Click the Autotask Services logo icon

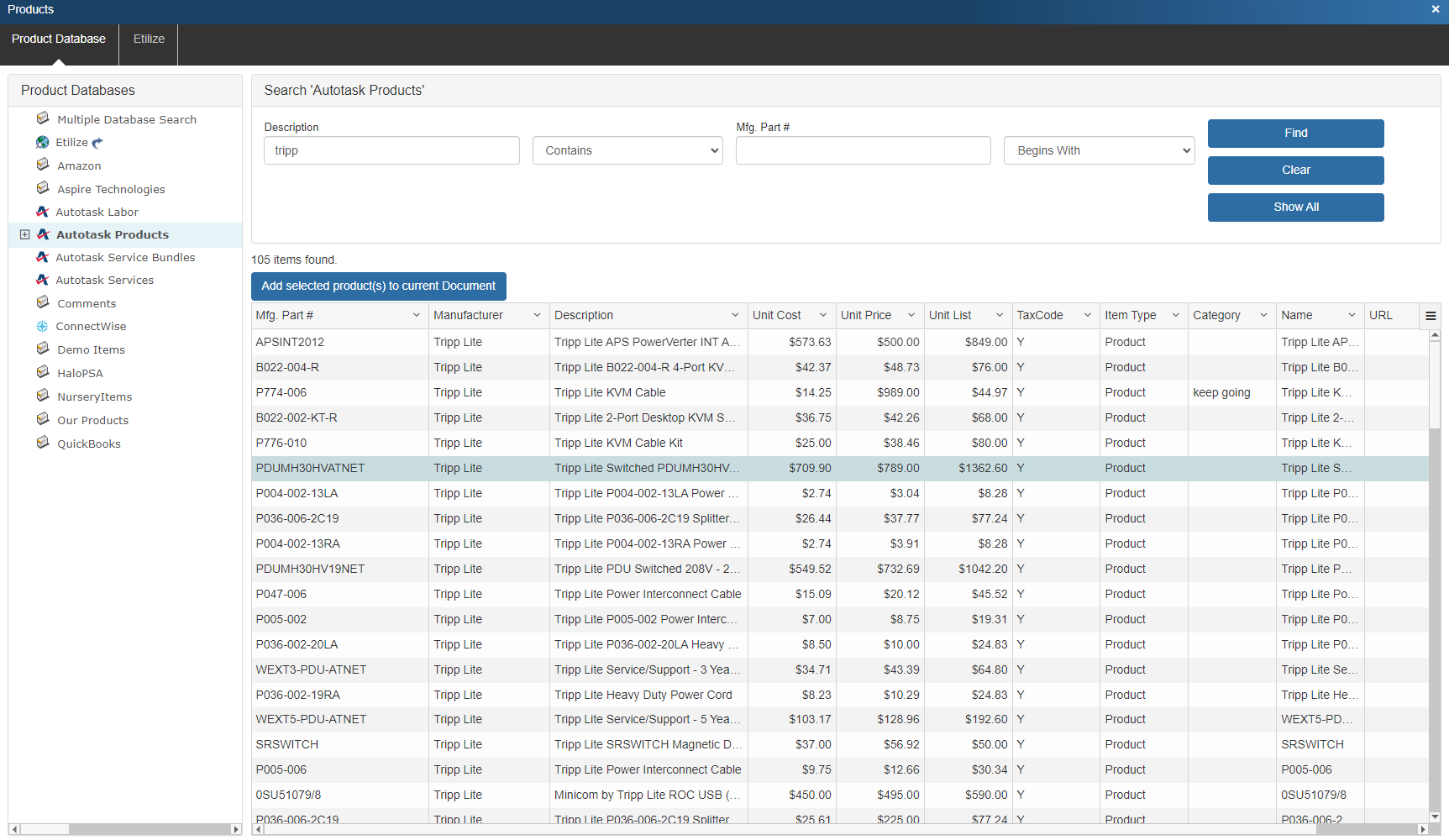pos(43,280)
